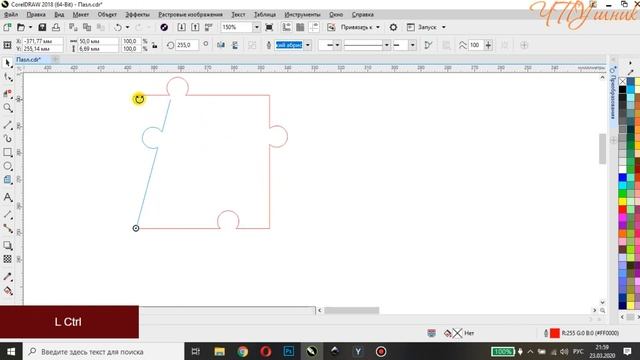Open the Эффекты menu
The image size is (640, 360).
[x=137, y=15]
